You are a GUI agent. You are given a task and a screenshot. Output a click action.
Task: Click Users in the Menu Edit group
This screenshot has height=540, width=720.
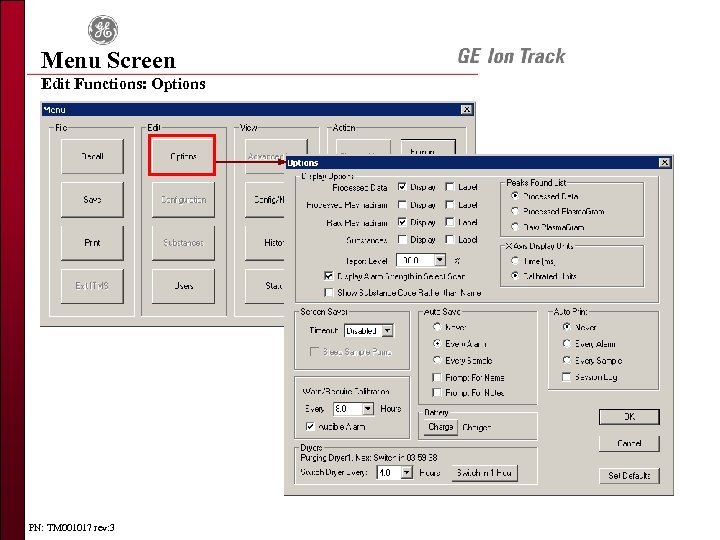coord(183,286)
